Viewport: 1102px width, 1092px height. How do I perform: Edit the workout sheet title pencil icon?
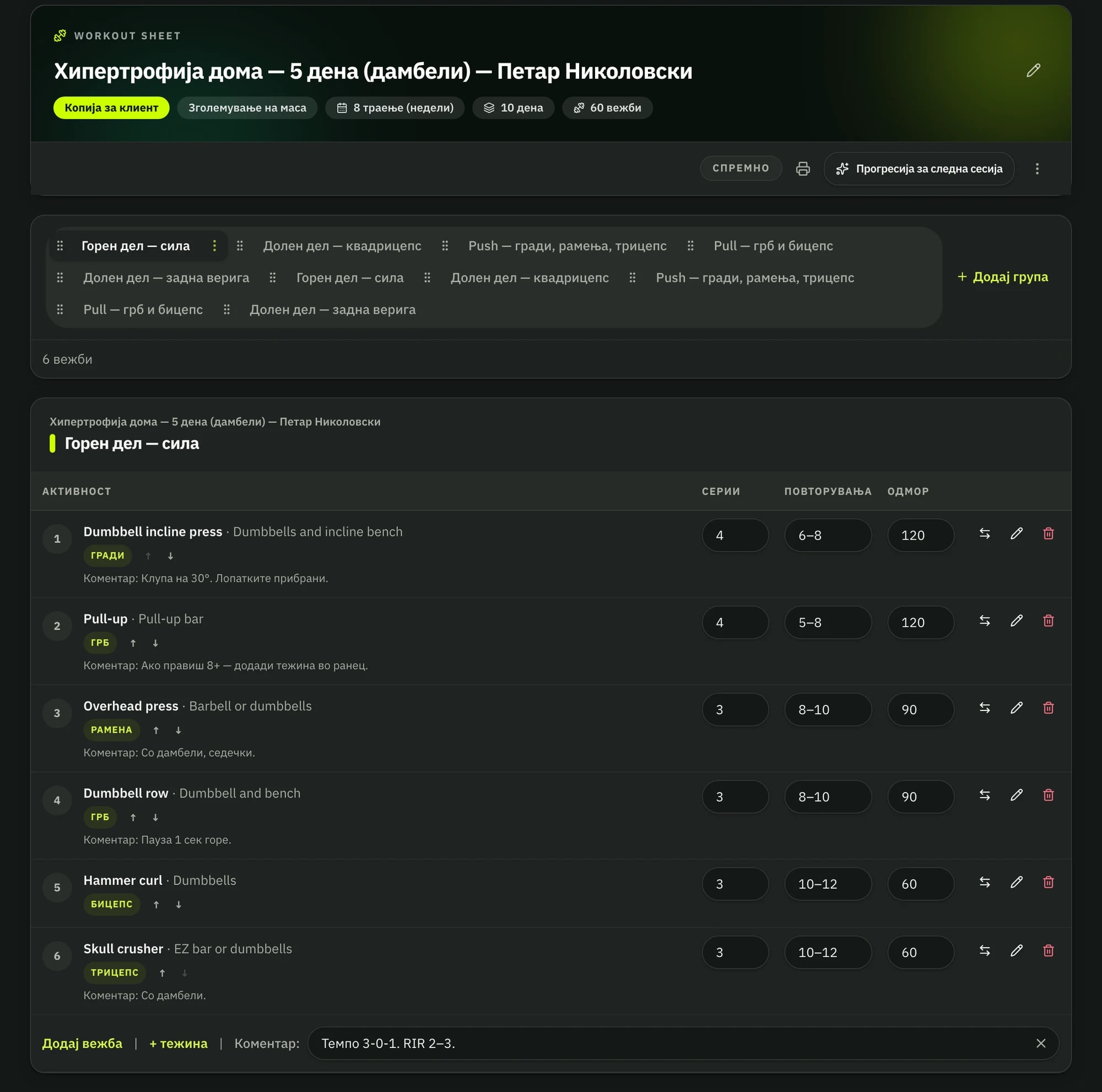[x=1033, y=70]
